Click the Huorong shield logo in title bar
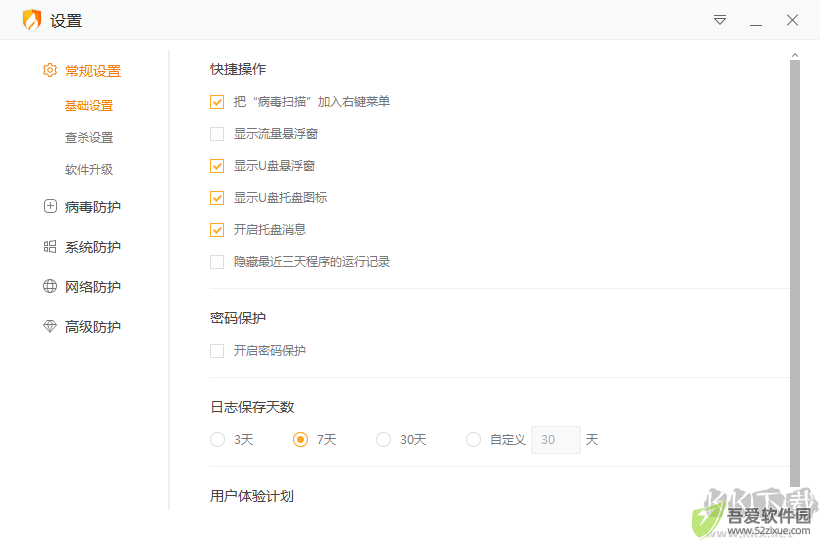 (32, 20)
